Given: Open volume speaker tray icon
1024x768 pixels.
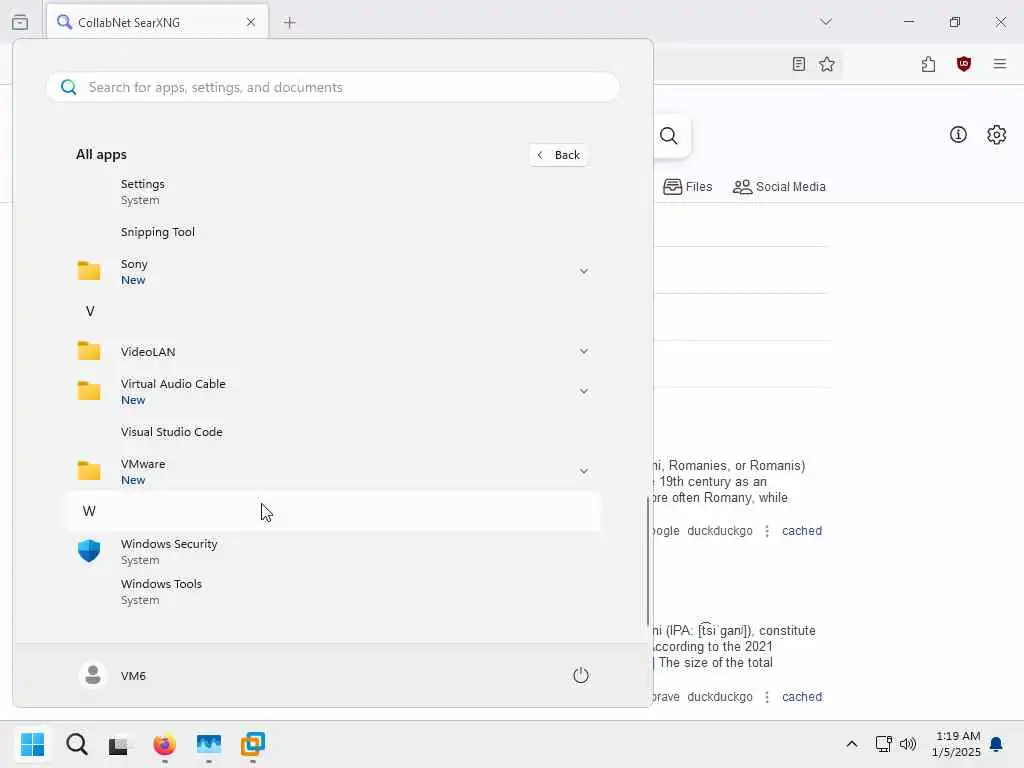Looking at the screenshot, I should pyautogui.click(x=908, y=744).
